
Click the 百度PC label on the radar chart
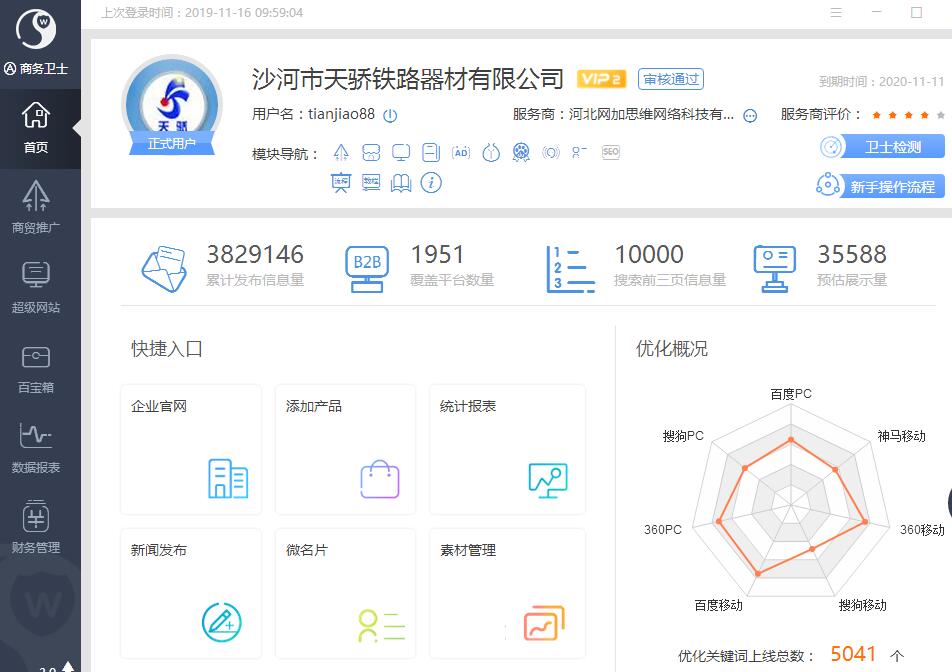790,394
